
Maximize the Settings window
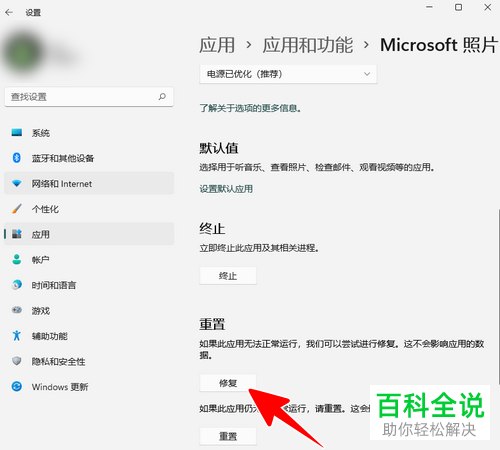pyautogui.click(x=458, y=7)
